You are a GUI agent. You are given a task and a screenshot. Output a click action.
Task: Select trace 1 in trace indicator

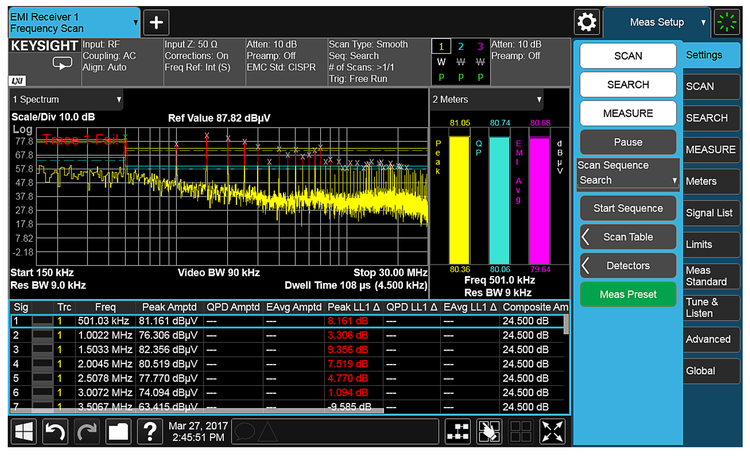pos(442,47)
